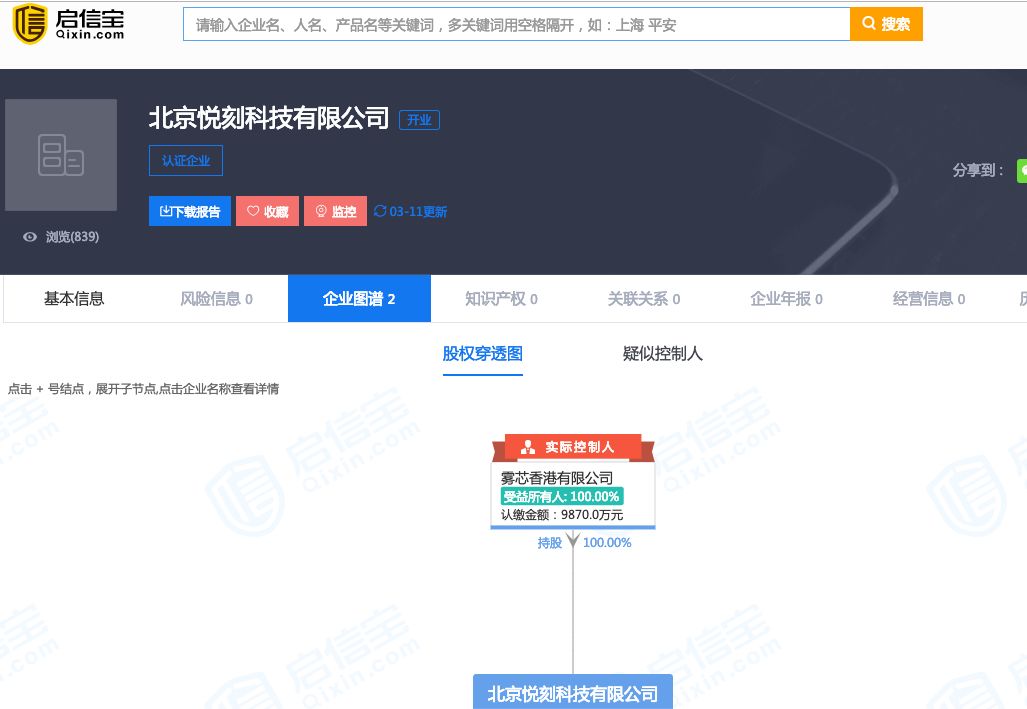Click the 持股 label on the connector
The width and height of the screenshot is (1027, 709).
(550, 543)
